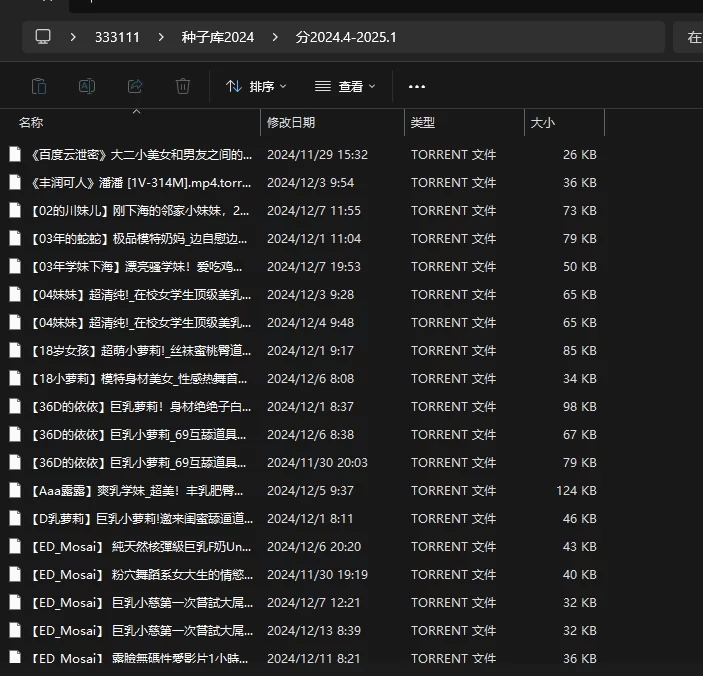Click the 类型 column header

click(x=422, y=122)
